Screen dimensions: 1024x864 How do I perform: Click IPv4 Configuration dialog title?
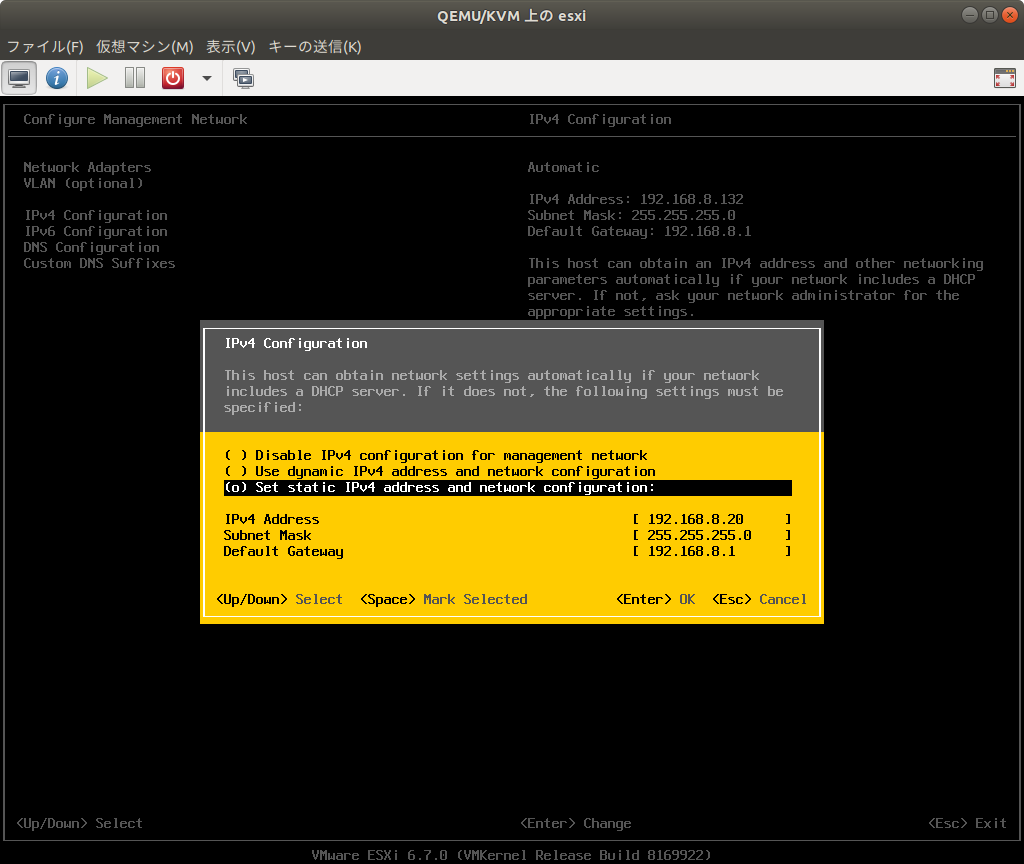coord(296,344)
